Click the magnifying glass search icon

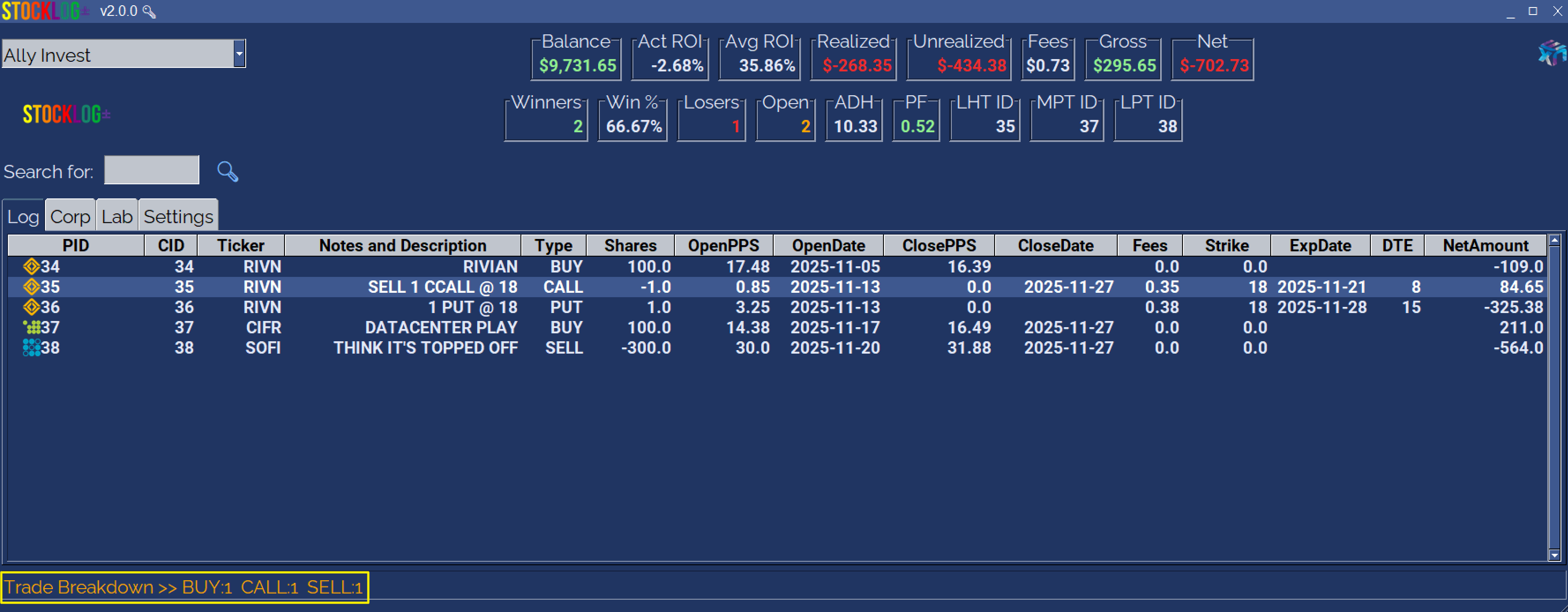click(227, 172)
